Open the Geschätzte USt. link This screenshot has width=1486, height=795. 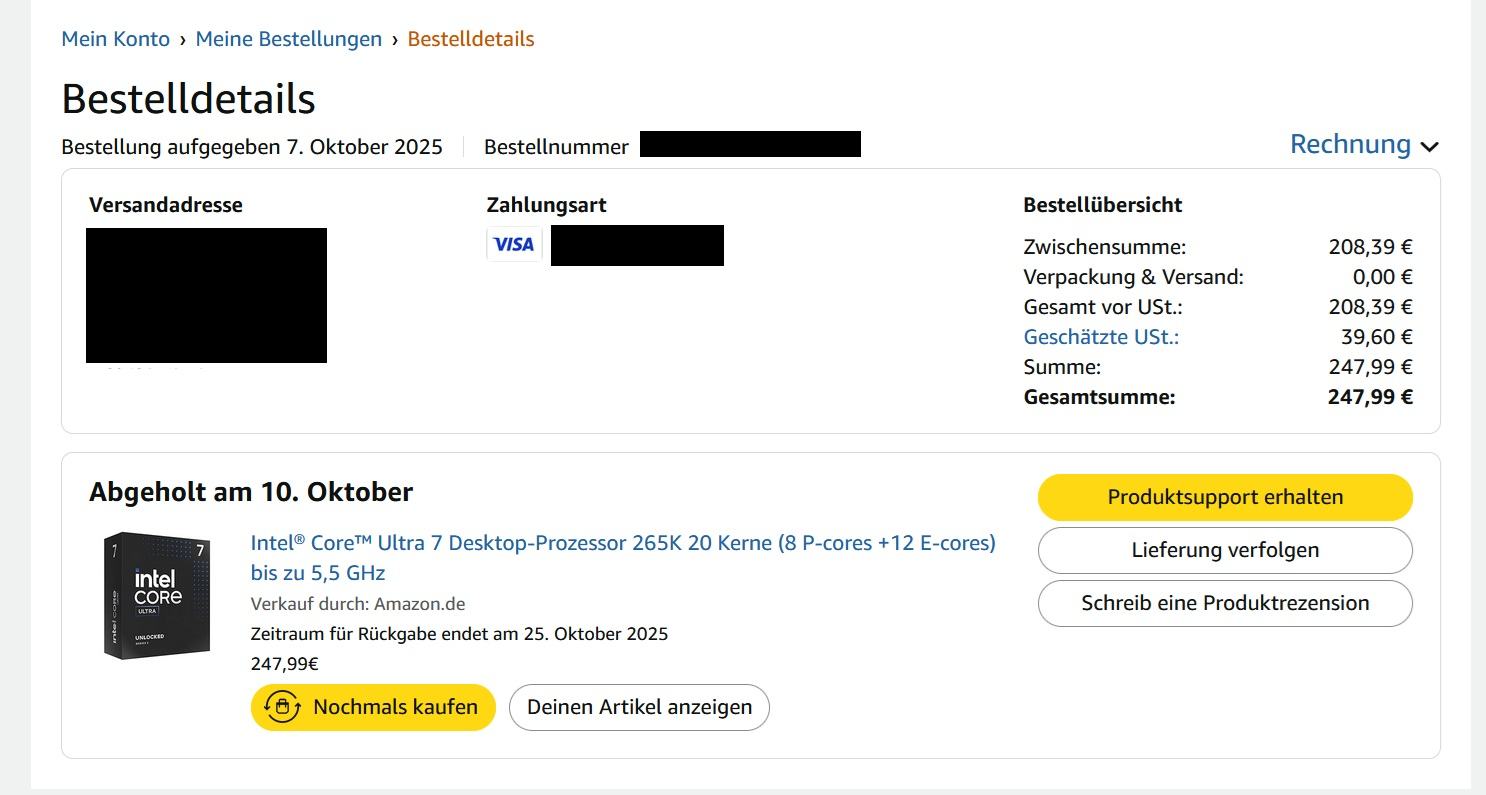(1101, 337)
